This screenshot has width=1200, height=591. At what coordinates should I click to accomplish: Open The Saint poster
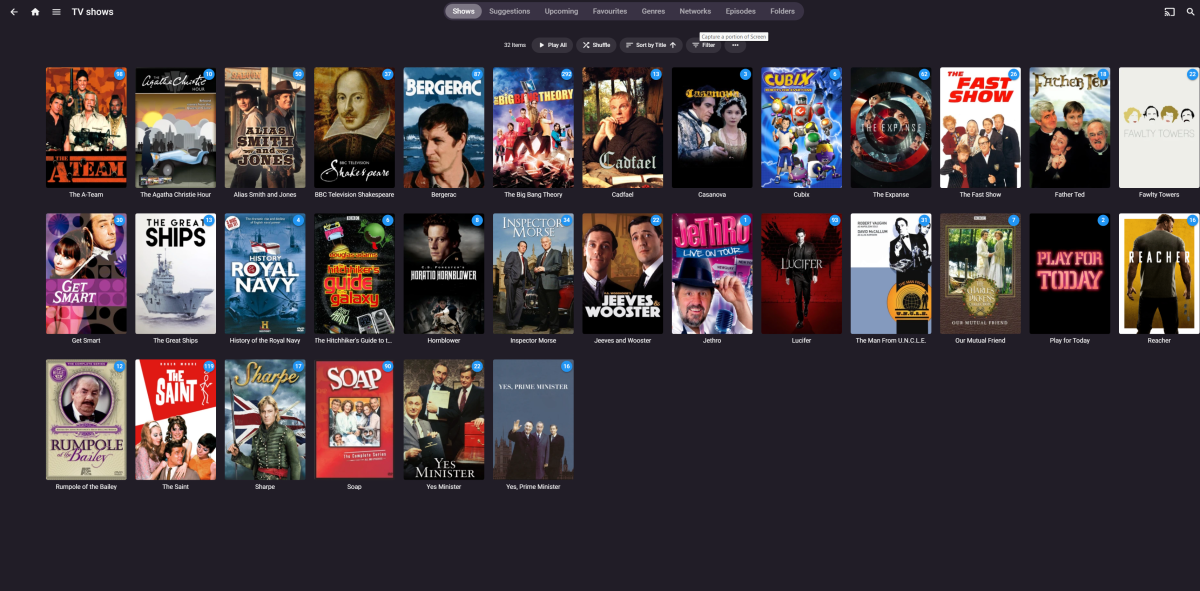pos(175,419)
